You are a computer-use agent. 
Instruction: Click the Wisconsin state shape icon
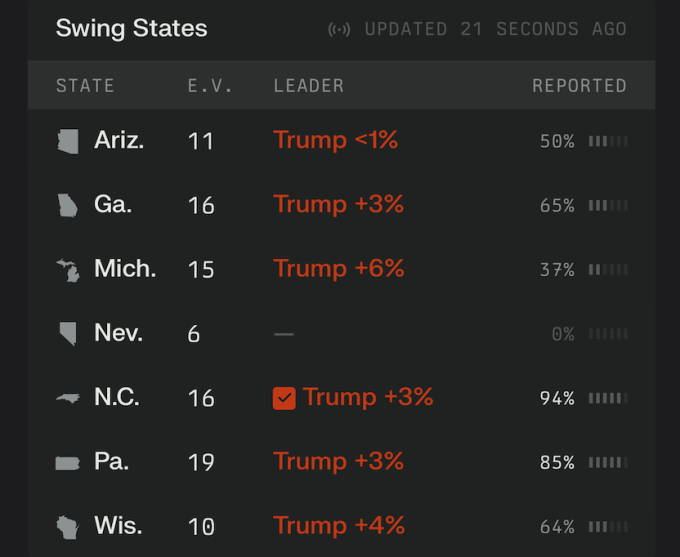68,526
